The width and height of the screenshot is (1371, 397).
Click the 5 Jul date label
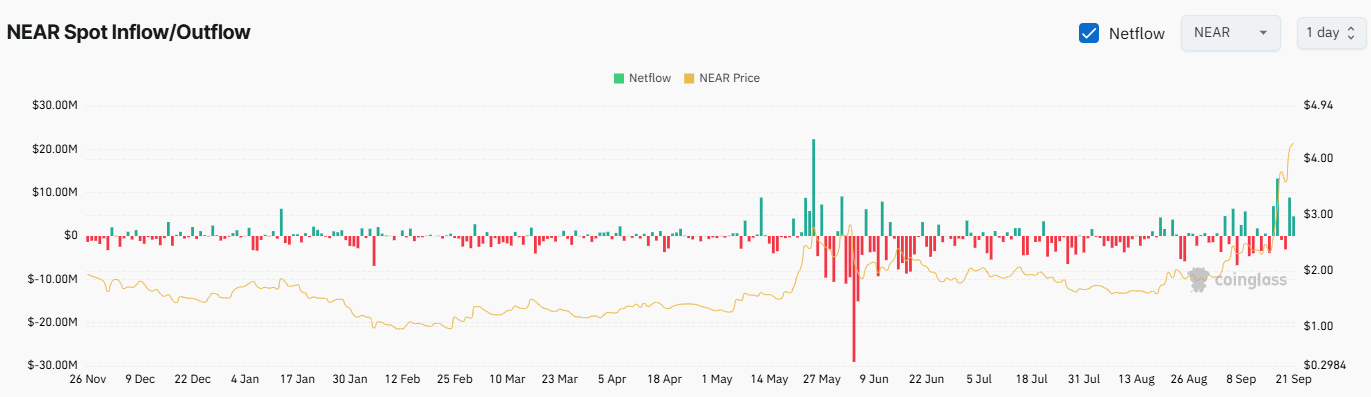pos(980,380)
